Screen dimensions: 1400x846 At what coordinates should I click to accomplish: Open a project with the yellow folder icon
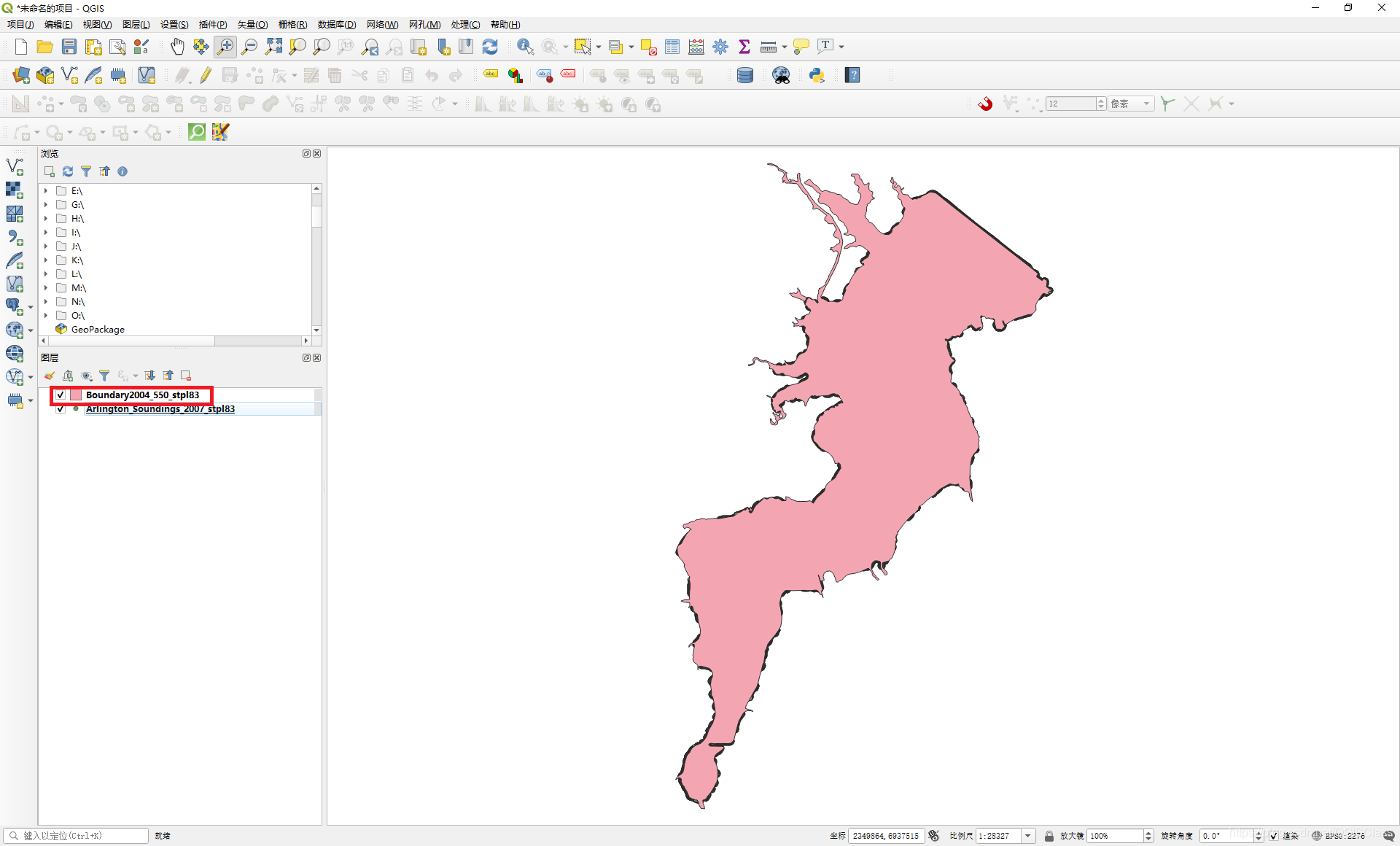tap(45, 47)
